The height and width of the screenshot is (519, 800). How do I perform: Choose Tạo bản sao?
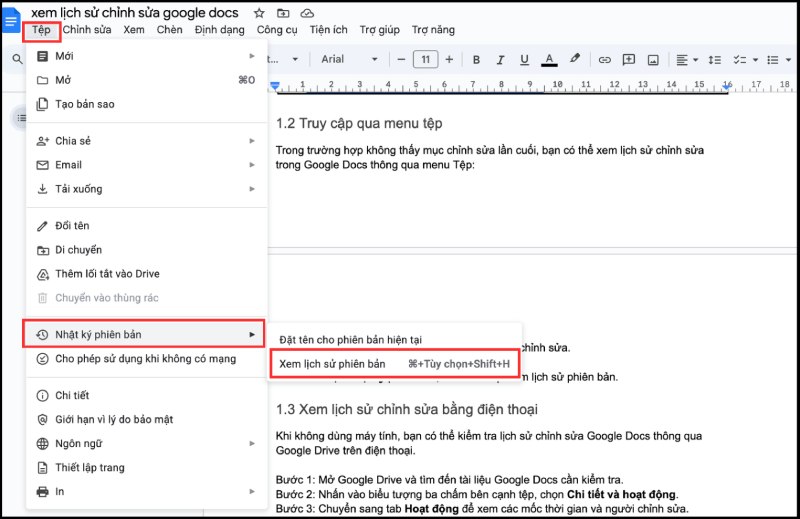click(147, 104)
